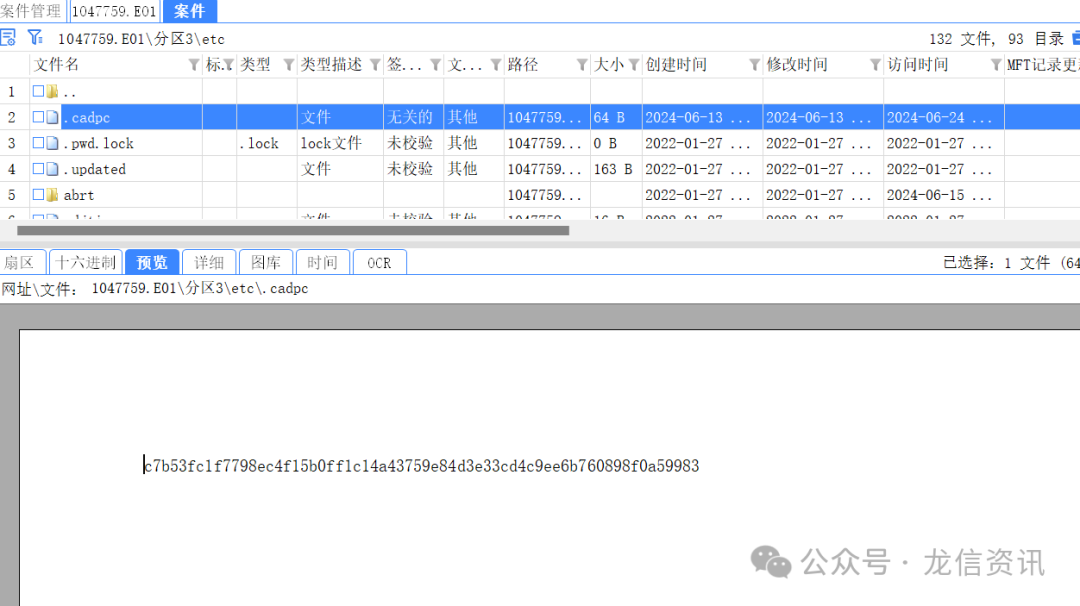Image resolution: width=1080 pixels, height=606 pixels.
Task: Click the .updated file icon
Action: [52, 169]
